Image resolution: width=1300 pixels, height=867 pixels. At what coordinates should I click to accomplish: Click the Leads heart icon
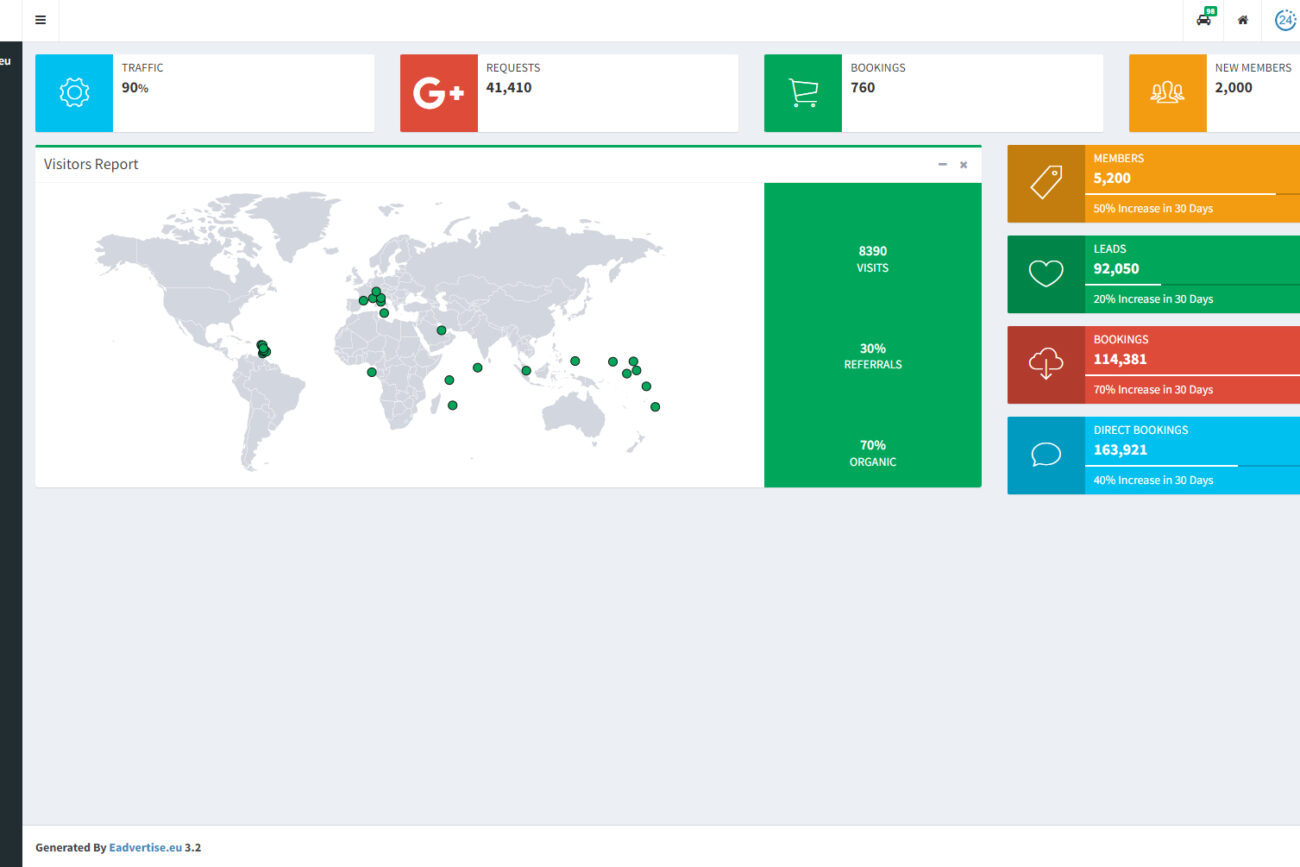click(x=1046, y=274)
